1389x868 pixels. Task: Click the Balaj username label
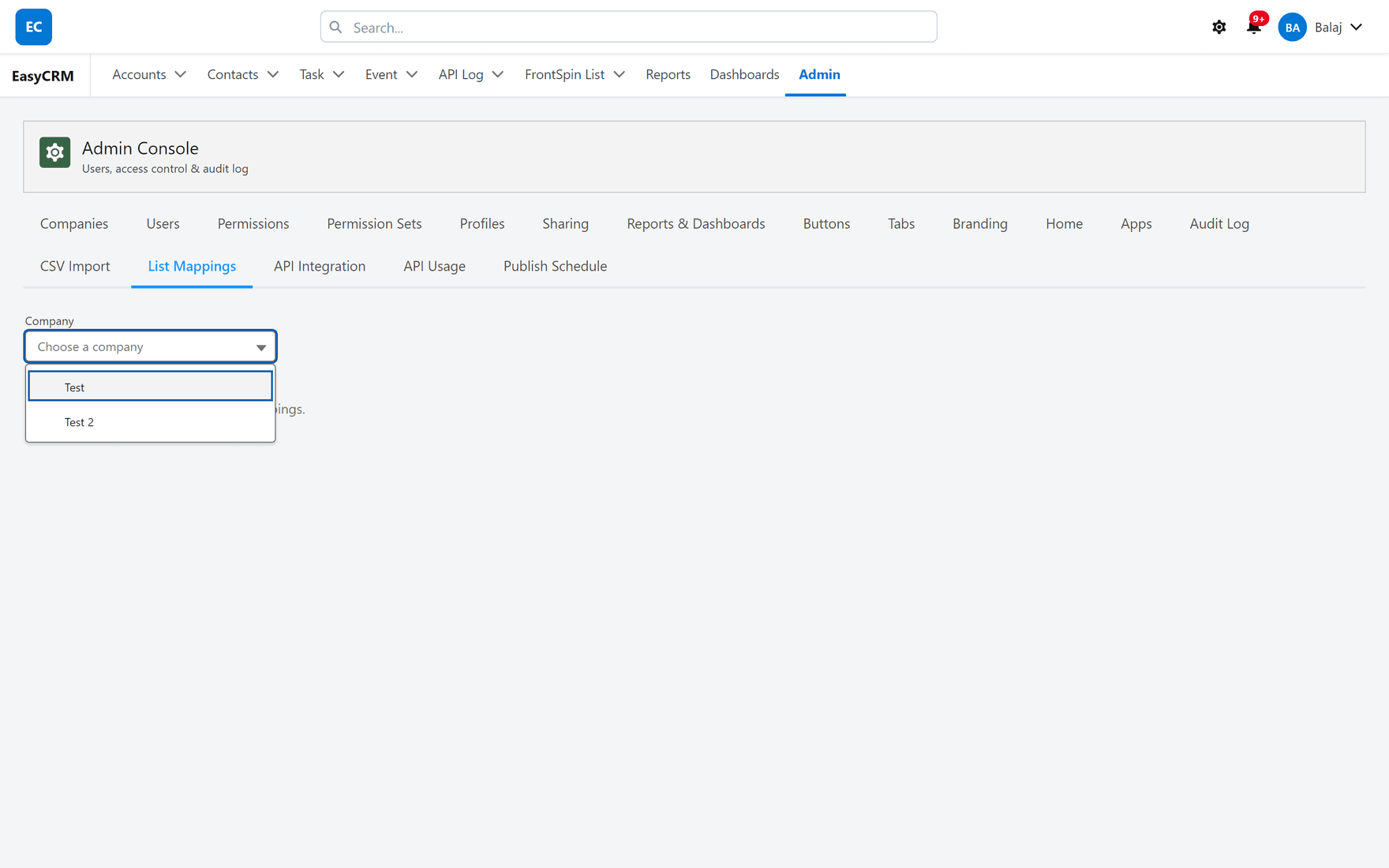click(1328, 27)
